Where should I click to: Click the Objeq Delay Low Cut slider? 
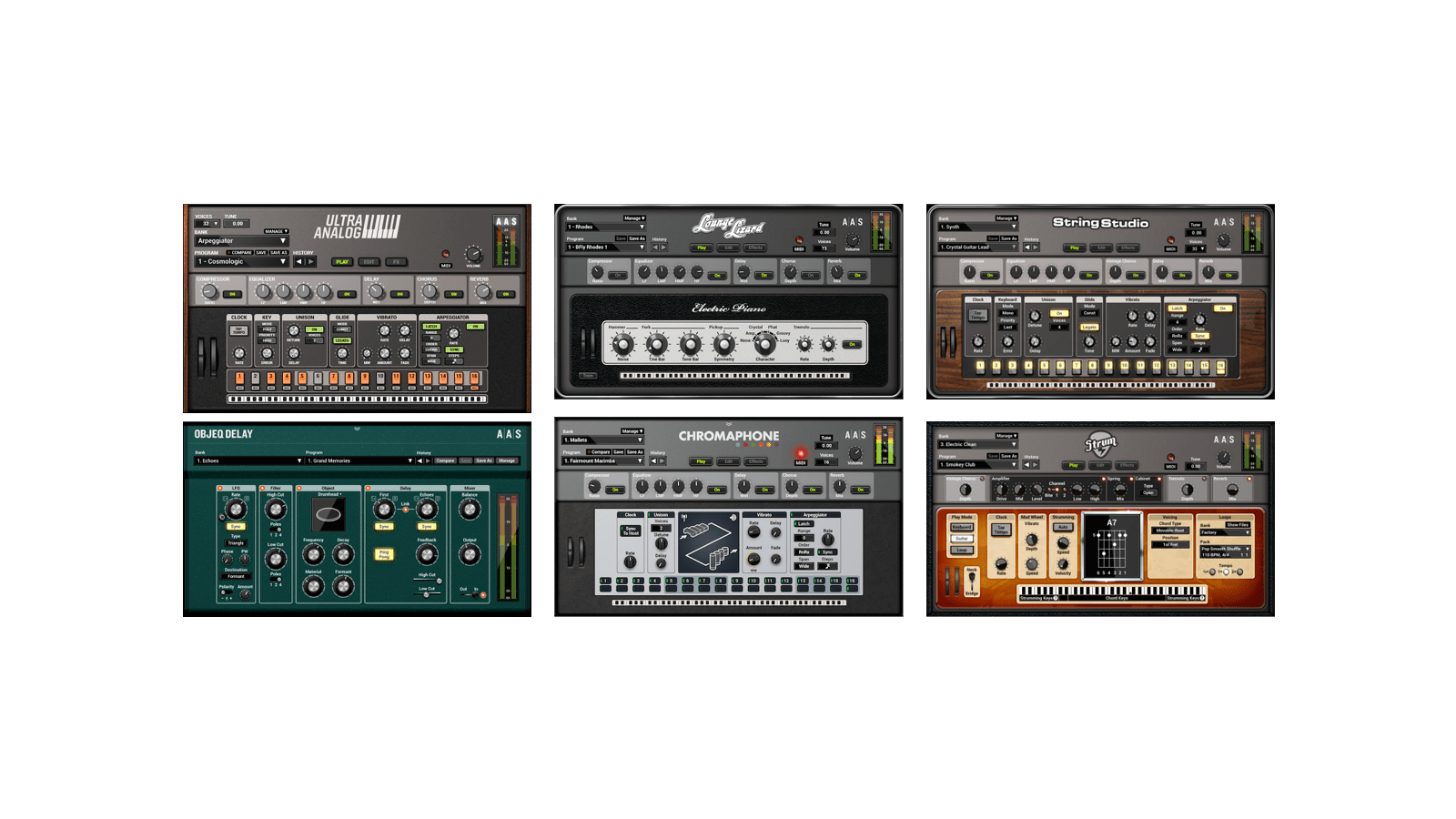click(427, 594)
